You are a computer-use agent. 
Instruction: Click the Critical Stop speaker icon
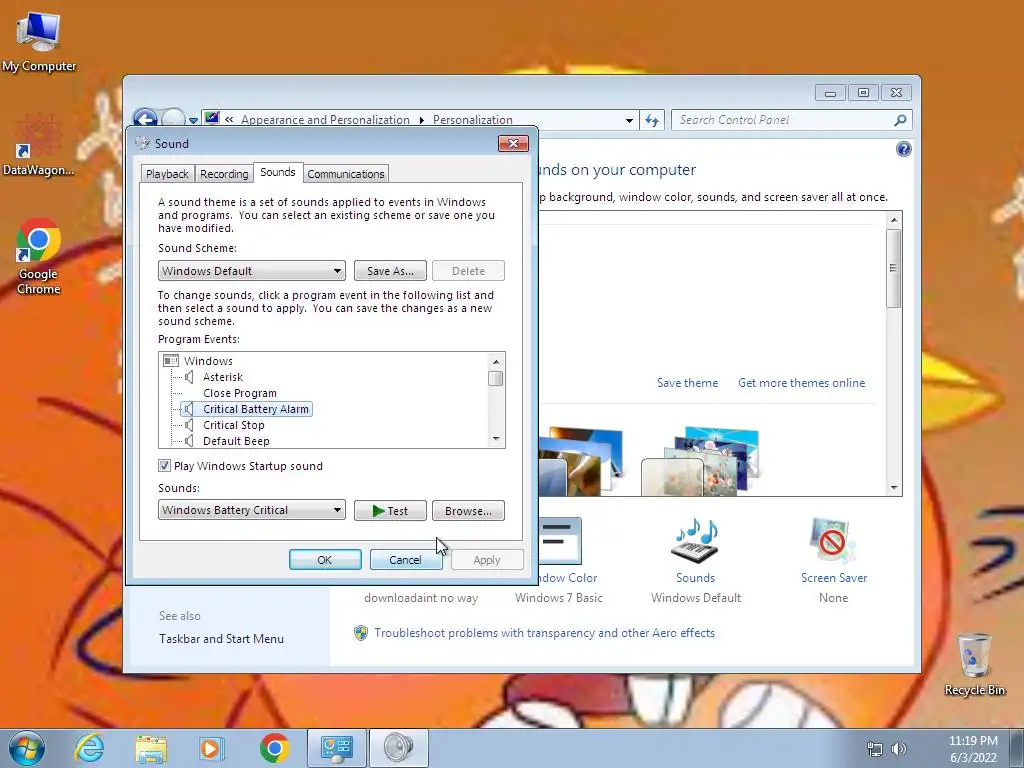pyautogui.click(x=189, y=425)
